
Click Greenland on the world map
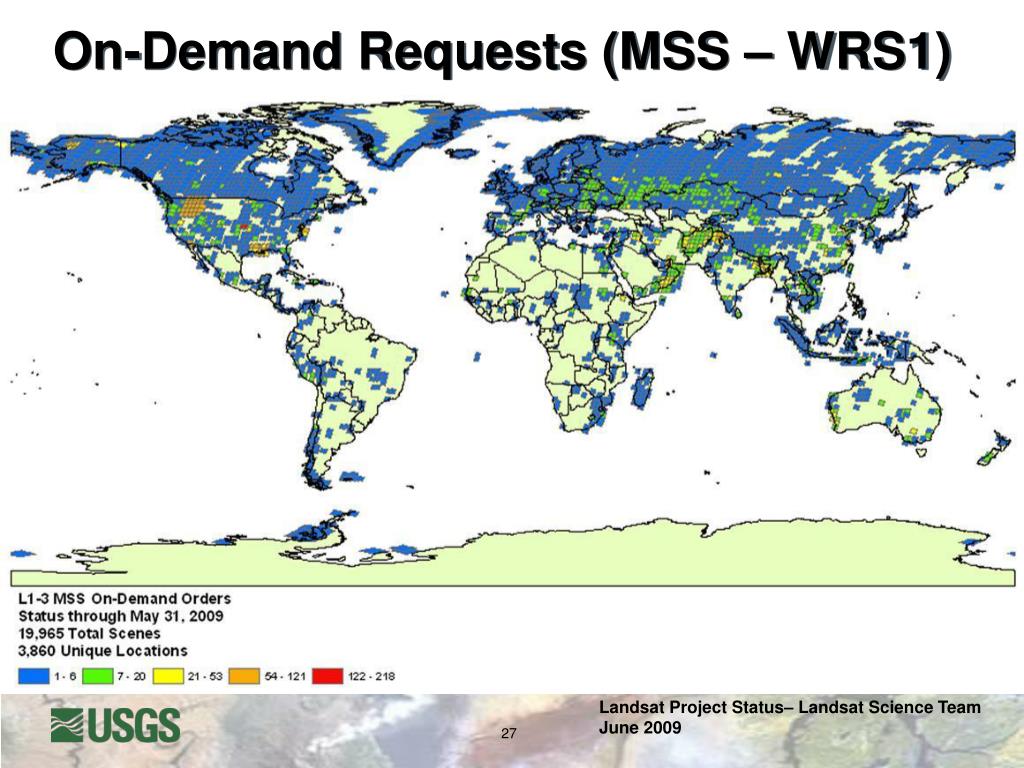point(397,133)
